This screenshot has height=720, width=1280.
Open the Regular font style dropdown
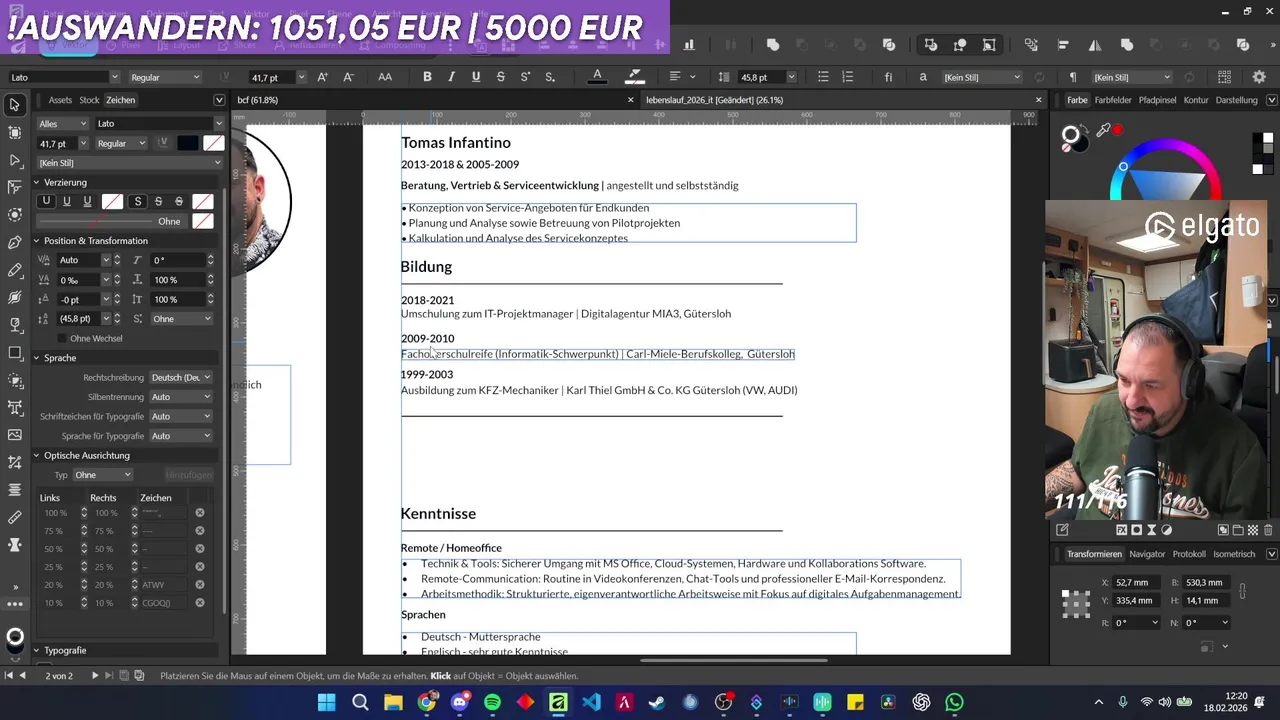point(120,143)
